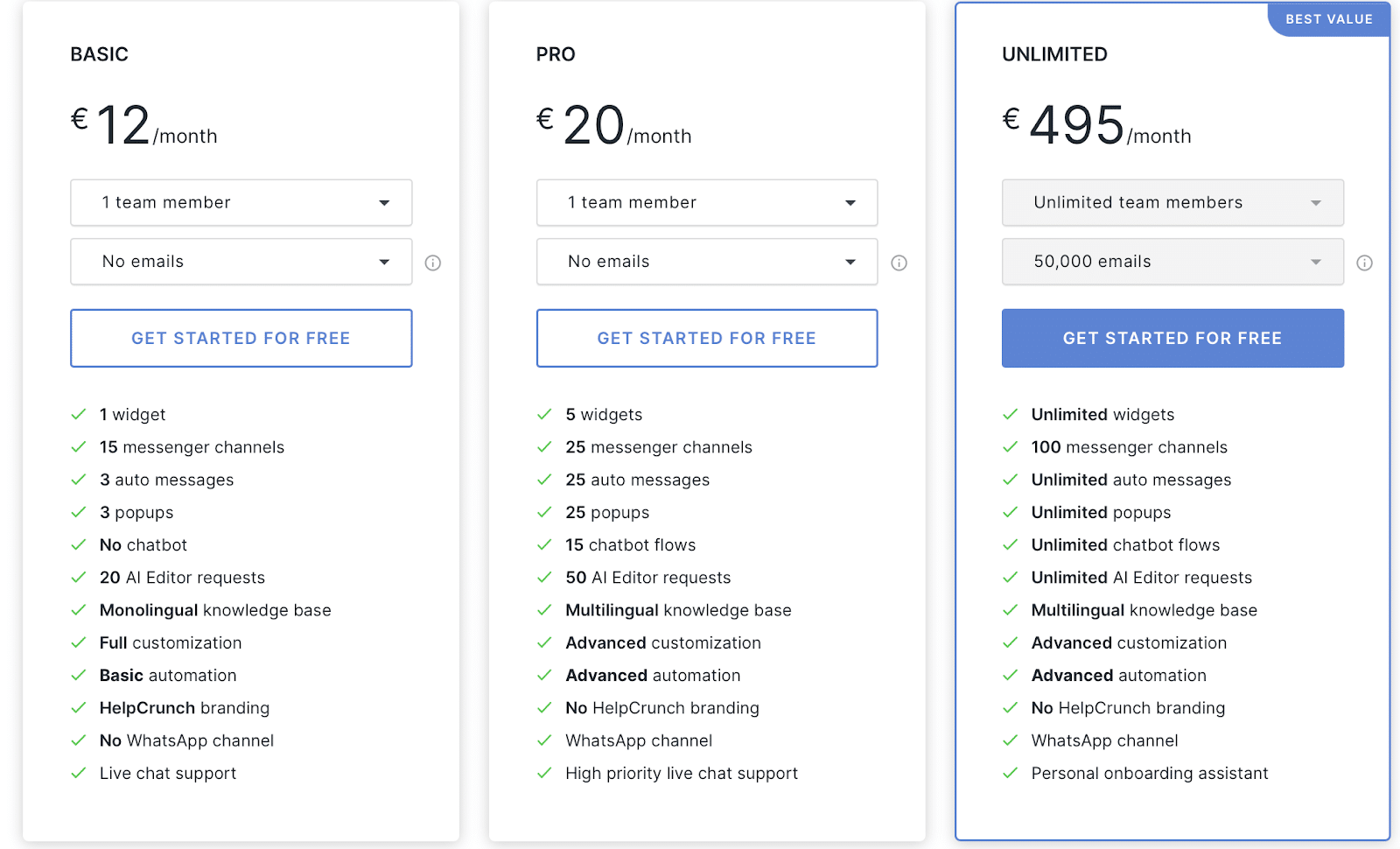Click checkmark icon next to '1 widget'

click(x=79, y=415)
